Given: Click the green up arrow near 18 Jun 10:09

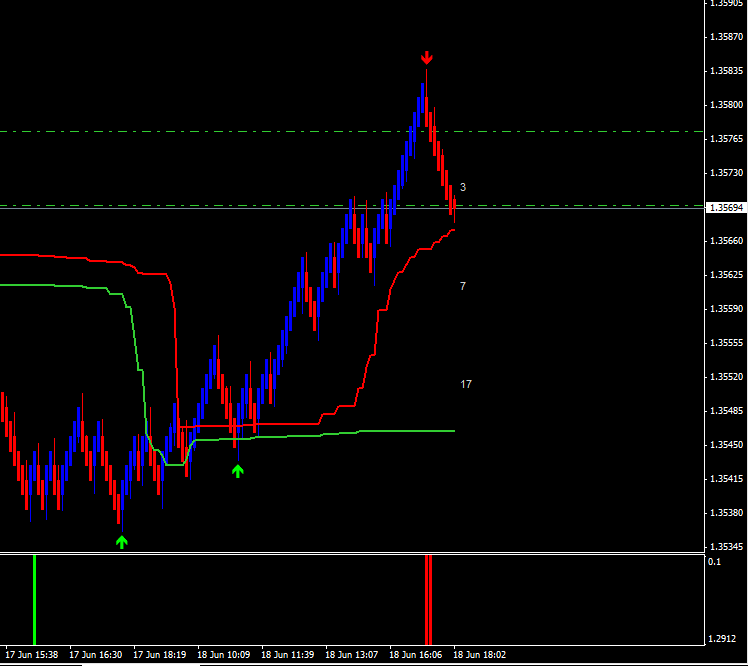Looking at the screenshot, I should coord(238,471).
